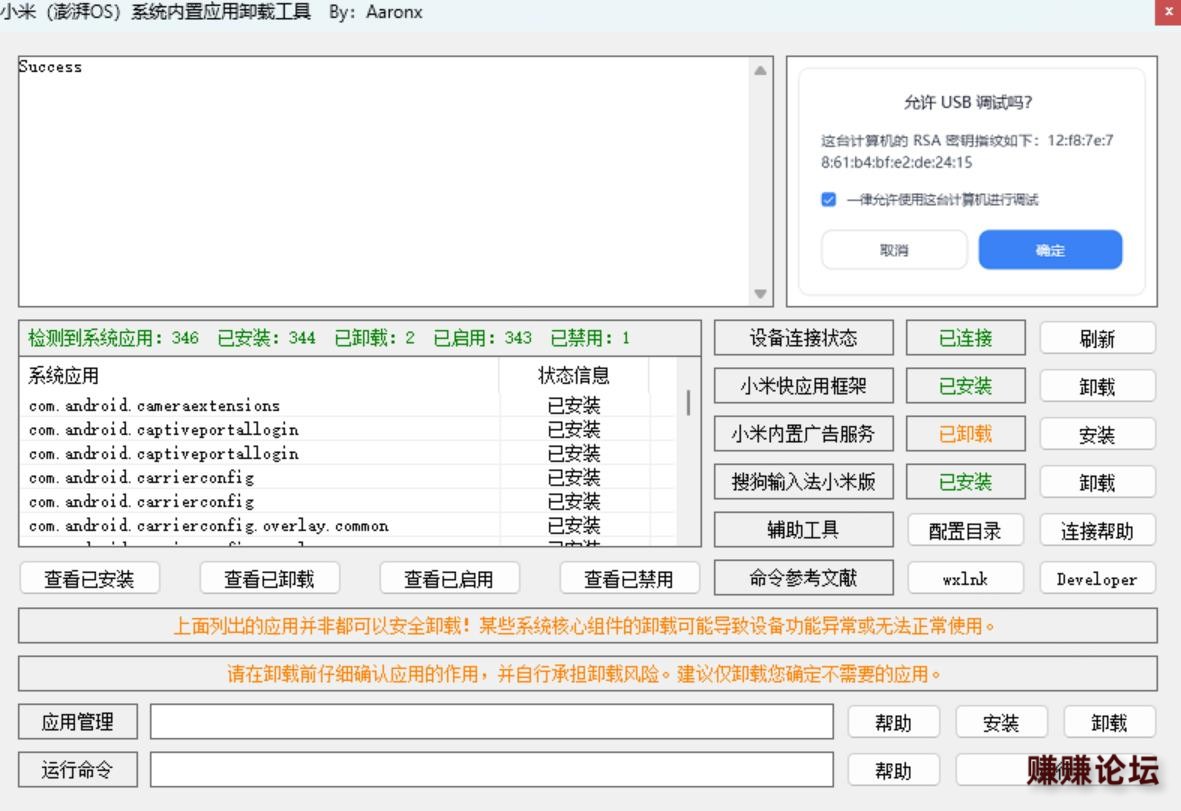Viewport: 1181px width, 811px height.
Task: Click the 应用管理 button
Action: [x=78, y=722]
